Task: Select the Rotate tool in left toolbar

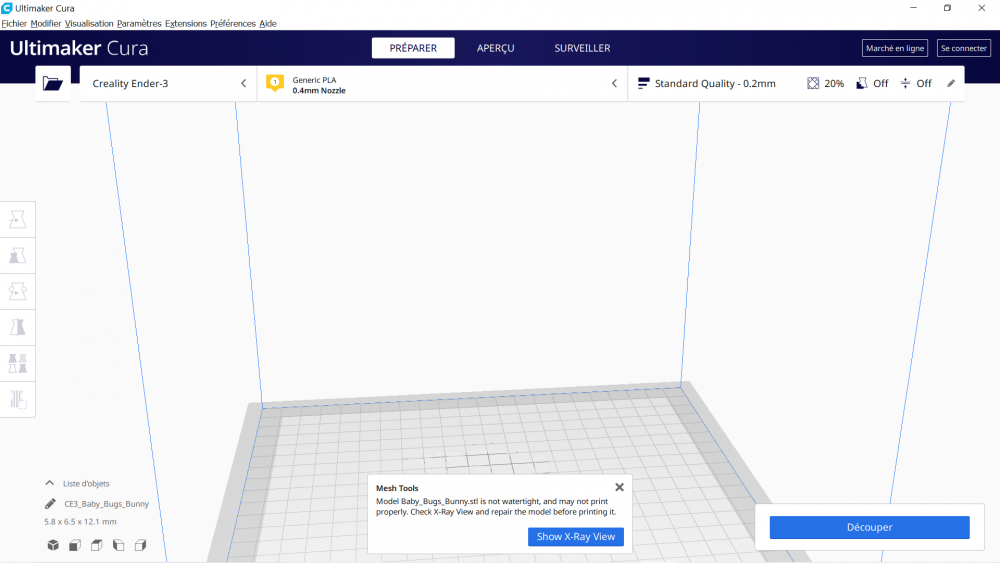Action: (18, 291)
